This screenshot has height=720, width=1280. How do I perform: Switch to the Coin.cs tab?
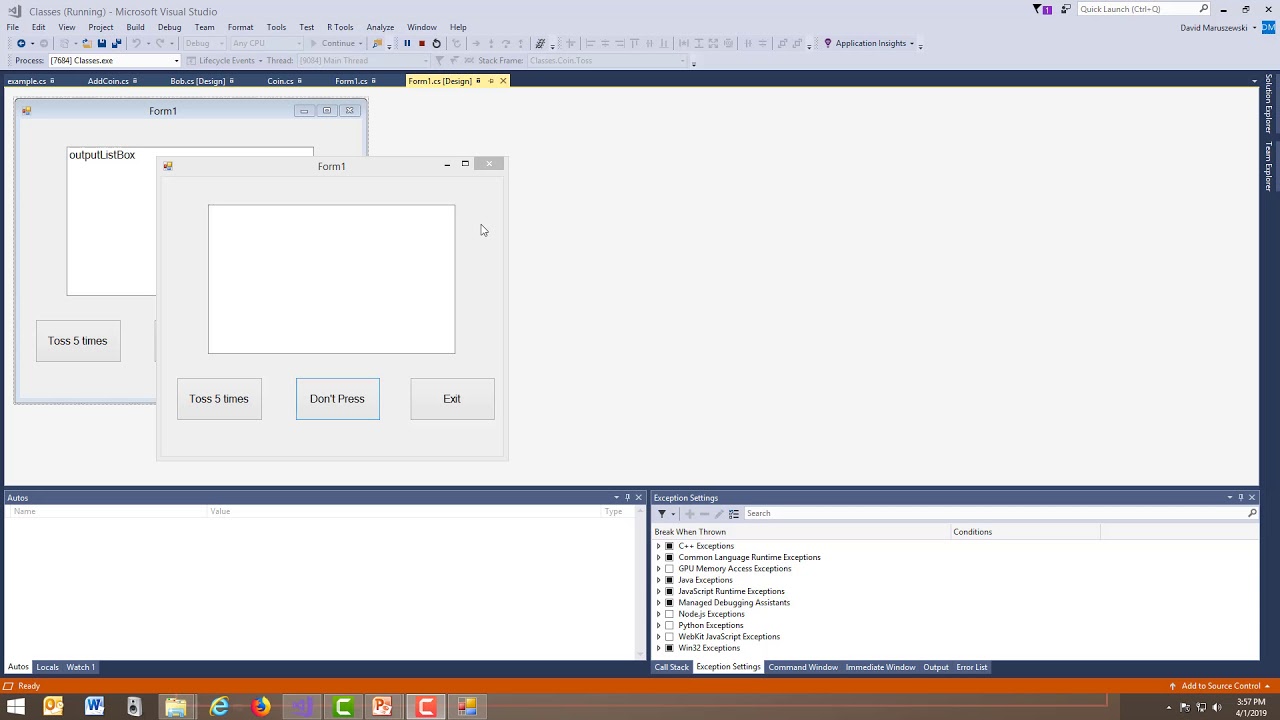pyautogui.click(x=280, y=81)
